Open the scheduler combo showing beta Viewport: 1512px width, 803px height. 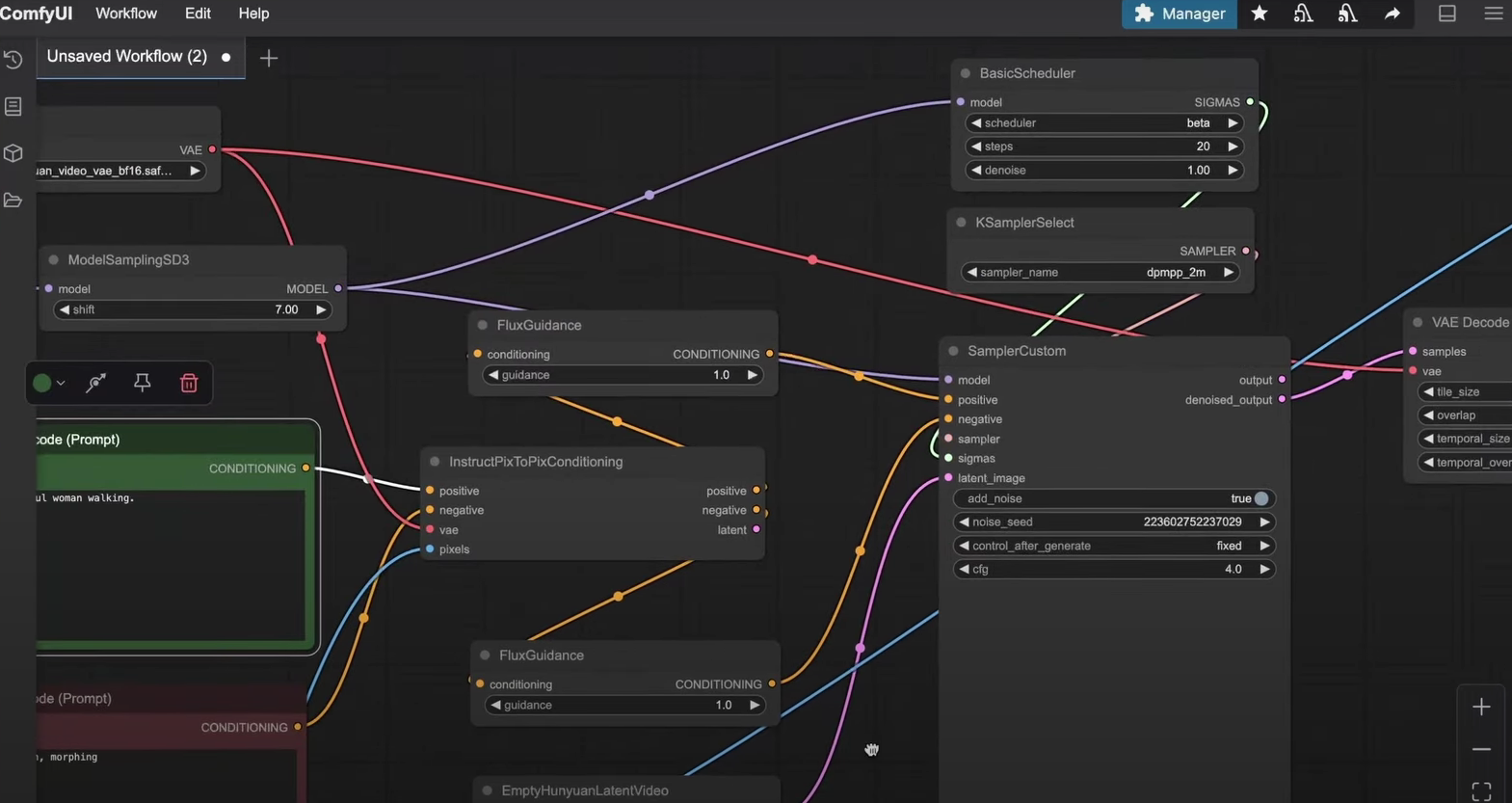coord(1103,123)
